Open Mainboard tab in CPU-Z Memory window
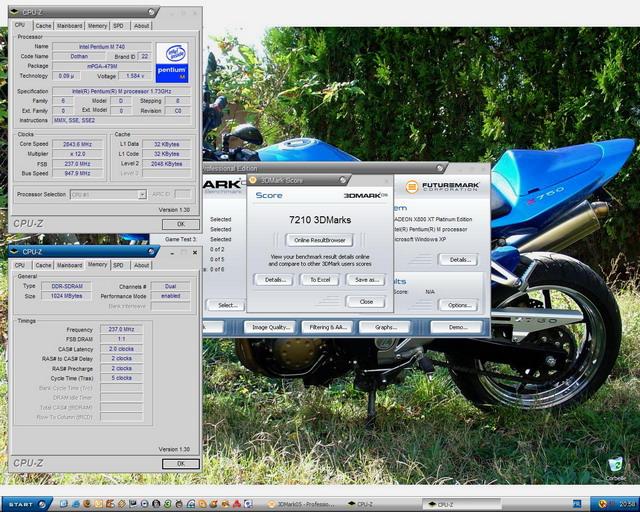640x512 pixels. (x=69, y=265)
